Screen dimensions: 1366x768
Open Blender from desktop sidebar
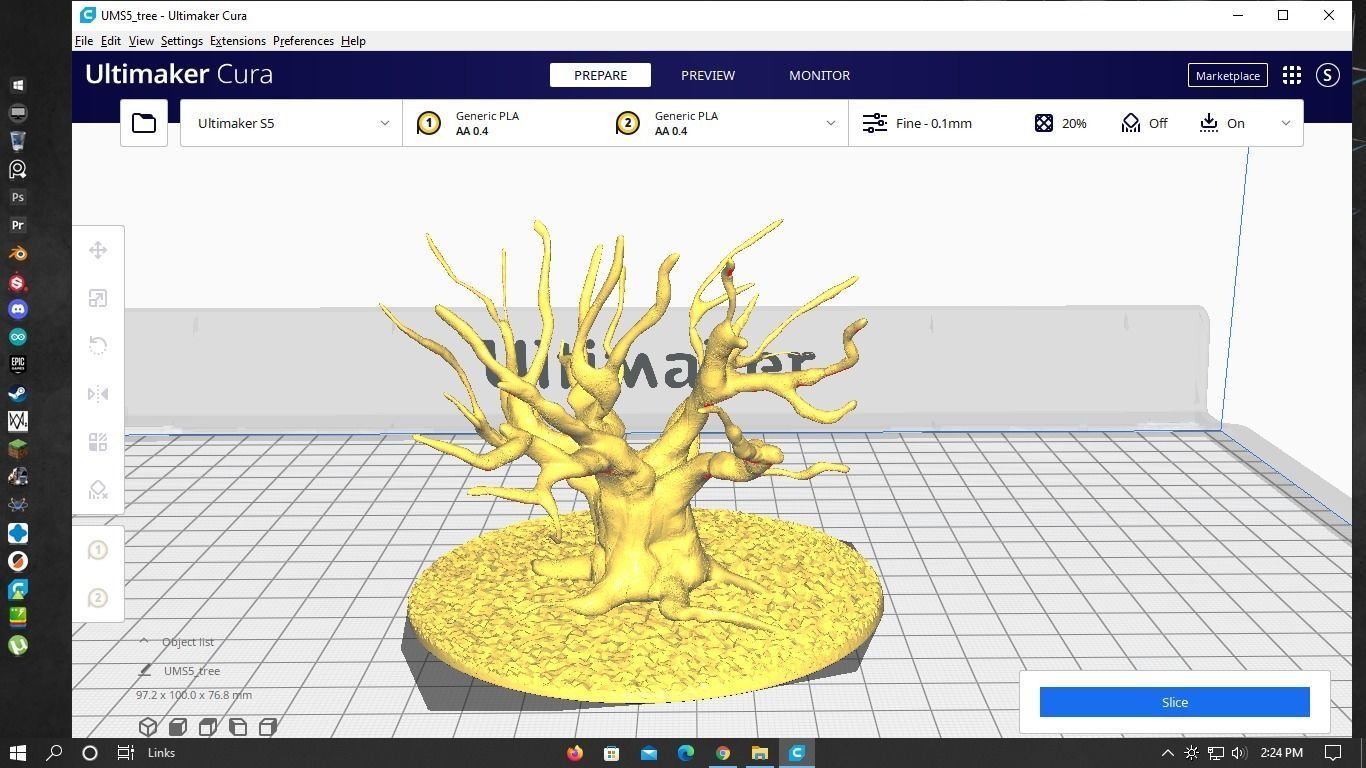point(17,253)
